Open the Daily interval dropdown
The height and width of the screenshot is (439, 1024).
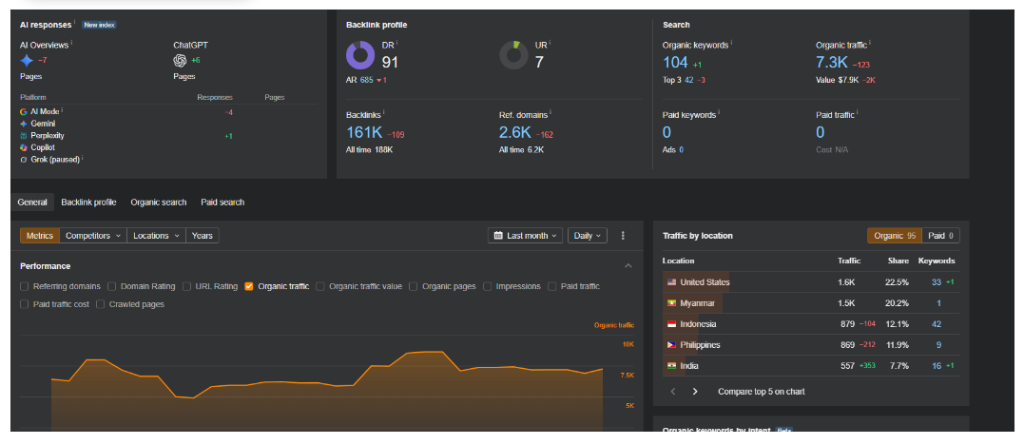[588, 236]
